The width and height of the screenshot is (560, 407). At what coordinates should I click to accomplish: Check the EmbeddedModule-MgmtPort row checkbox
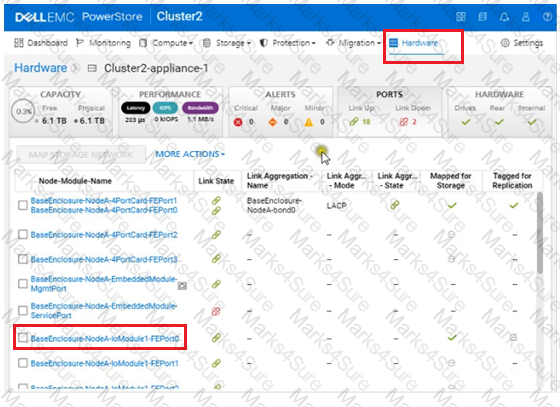point(23,284)
